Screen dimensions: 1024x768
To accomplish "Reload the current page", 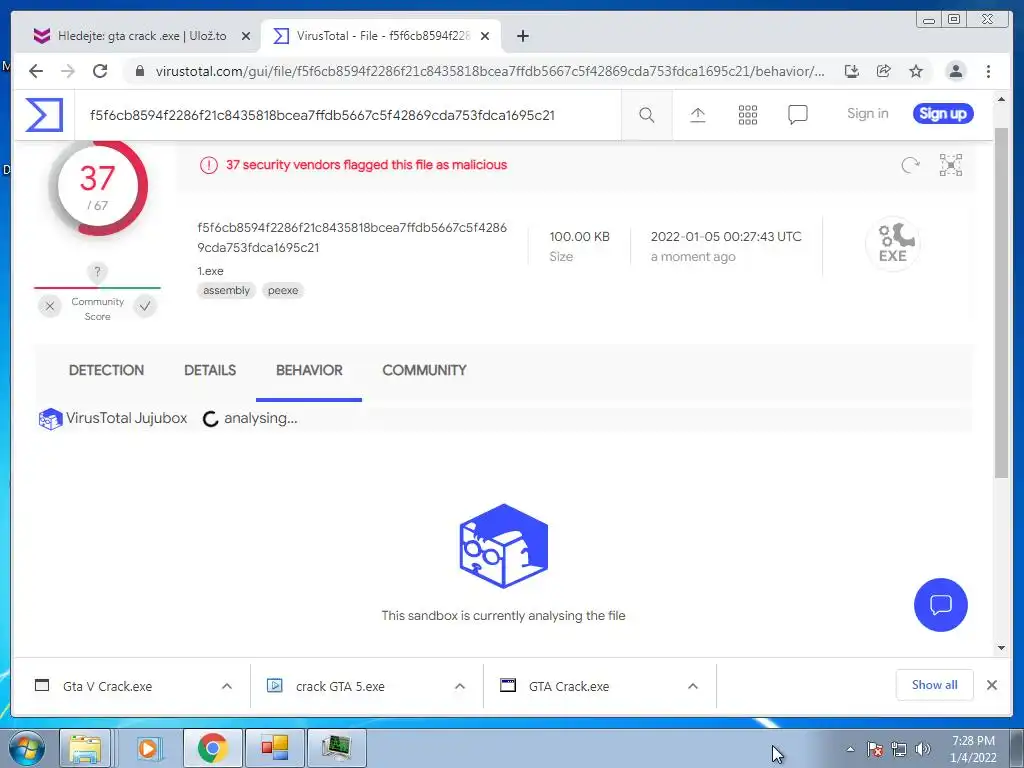I will (x=100, y=71).
